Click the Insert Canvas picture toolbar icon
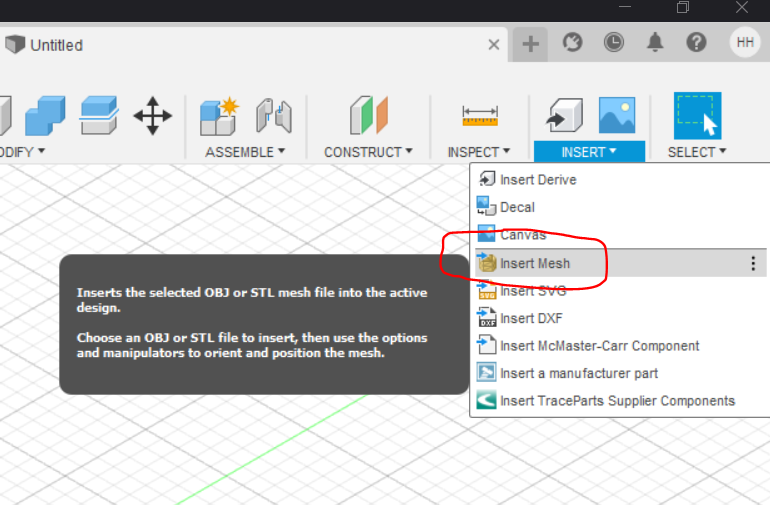Viewport: 770px width, 505px height. [617, 115]
